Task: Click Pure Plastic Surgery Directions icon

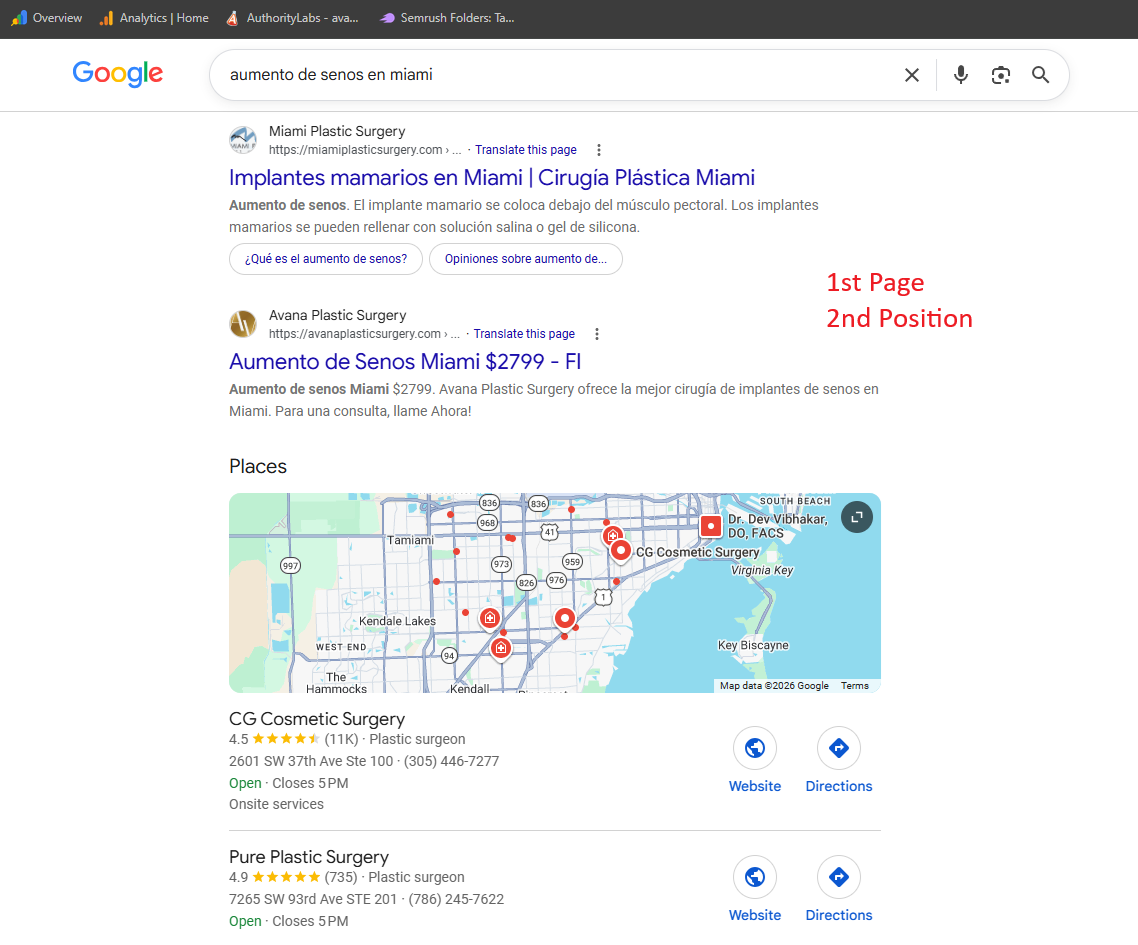Action: (839, 878)
